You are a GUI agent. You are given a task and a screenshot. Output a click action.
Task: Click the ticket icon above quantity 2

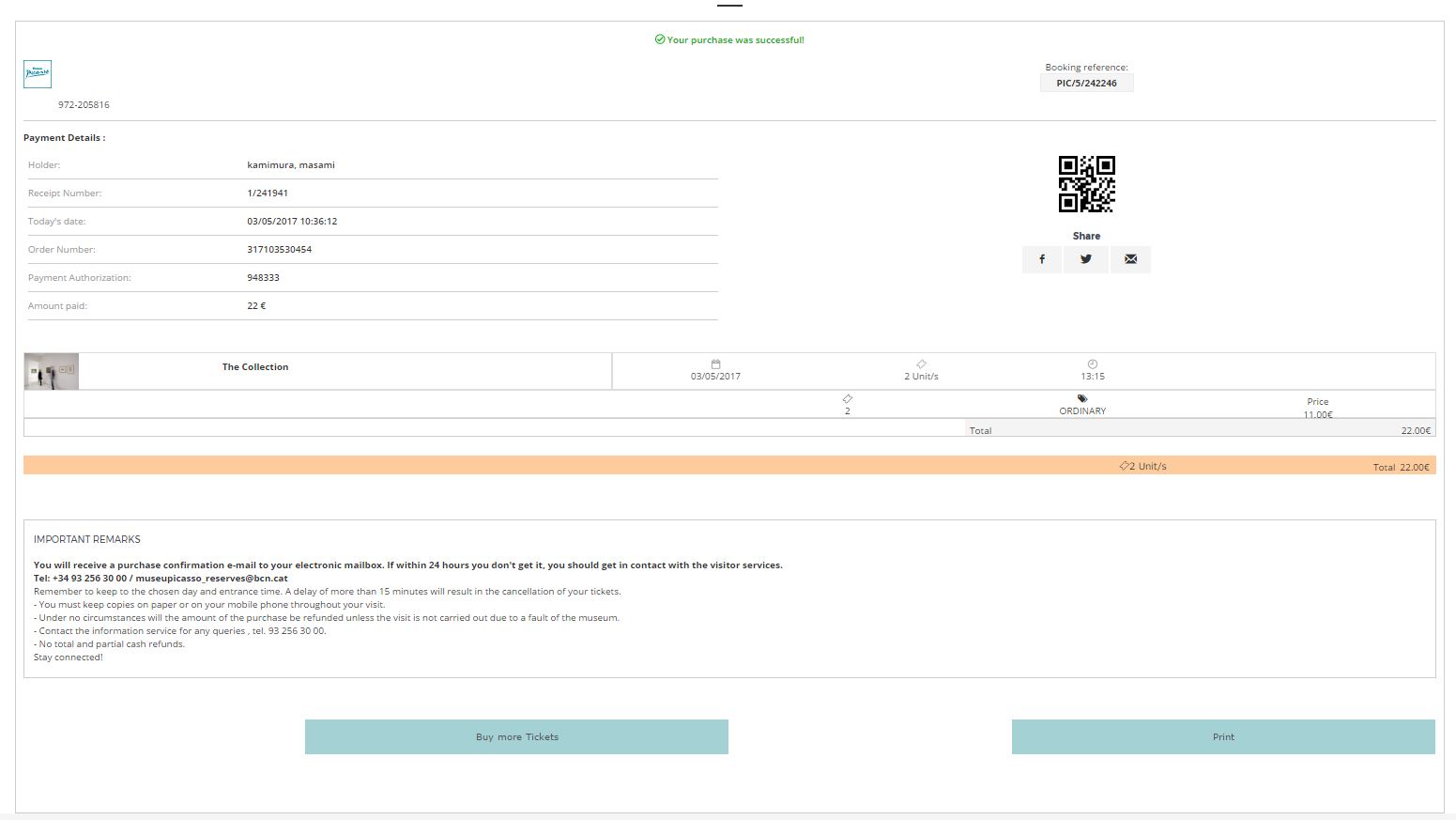[x=848, y=398]
